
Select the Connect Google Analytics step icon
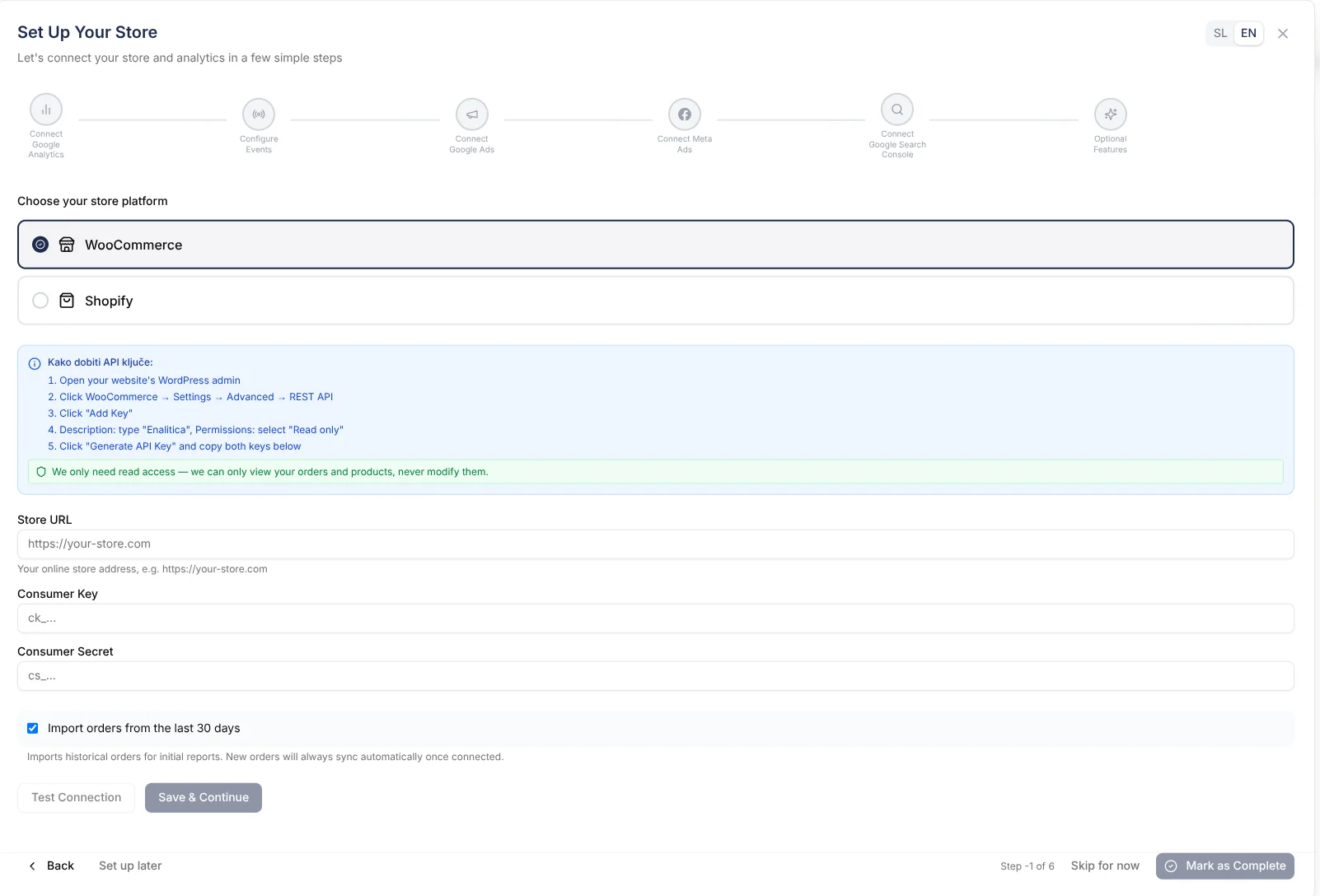click(x=45, y=109)
